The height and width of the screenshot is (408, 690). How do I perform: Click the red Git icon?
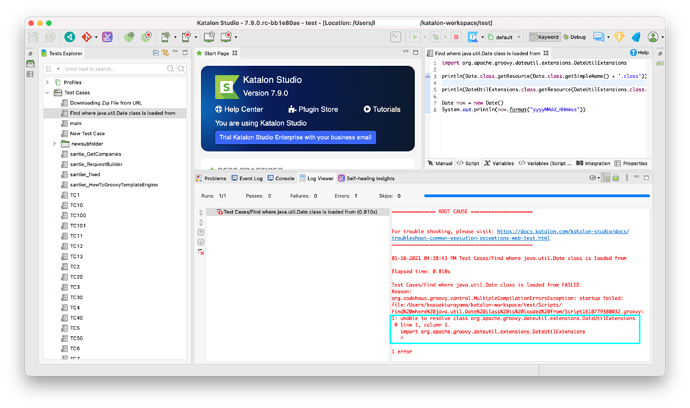(x=86, y=37)
